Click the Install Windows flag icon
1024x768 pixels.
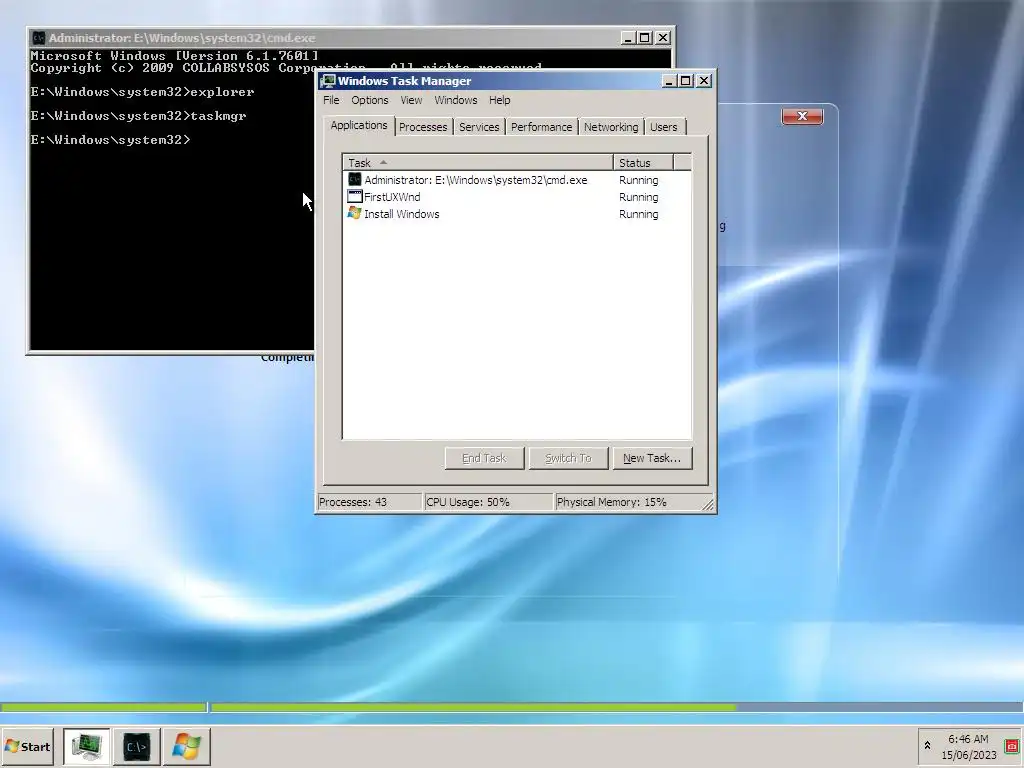[355, 213]
